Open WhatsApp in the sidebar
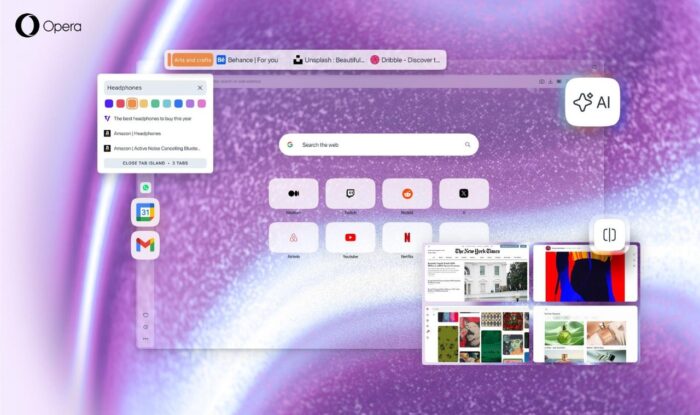Screen dimensions: 700x415 click(146, 187)
